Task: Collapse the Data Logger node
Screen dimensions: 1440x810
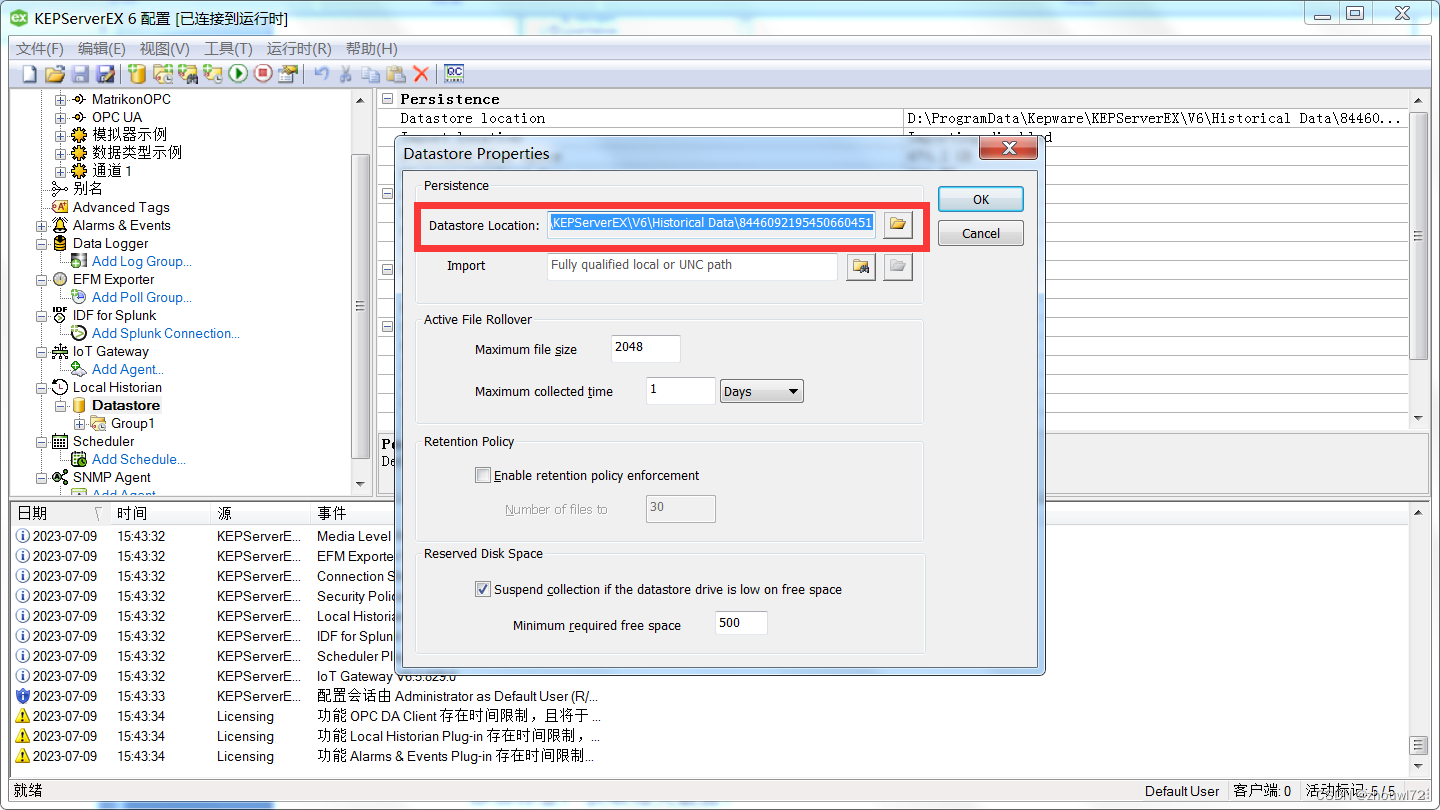Action: coord(42,243)
